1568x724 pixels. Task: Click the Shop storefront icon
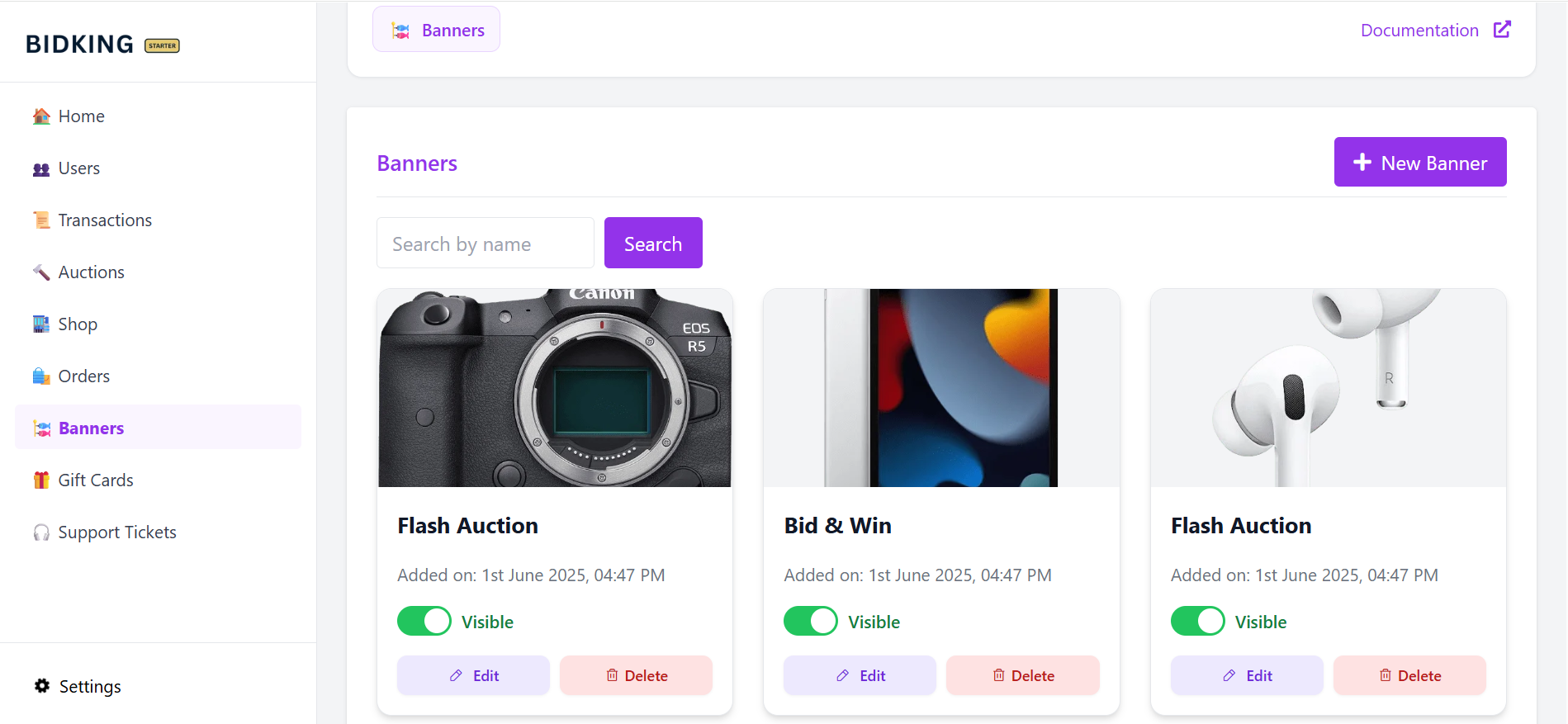(41, 324)
